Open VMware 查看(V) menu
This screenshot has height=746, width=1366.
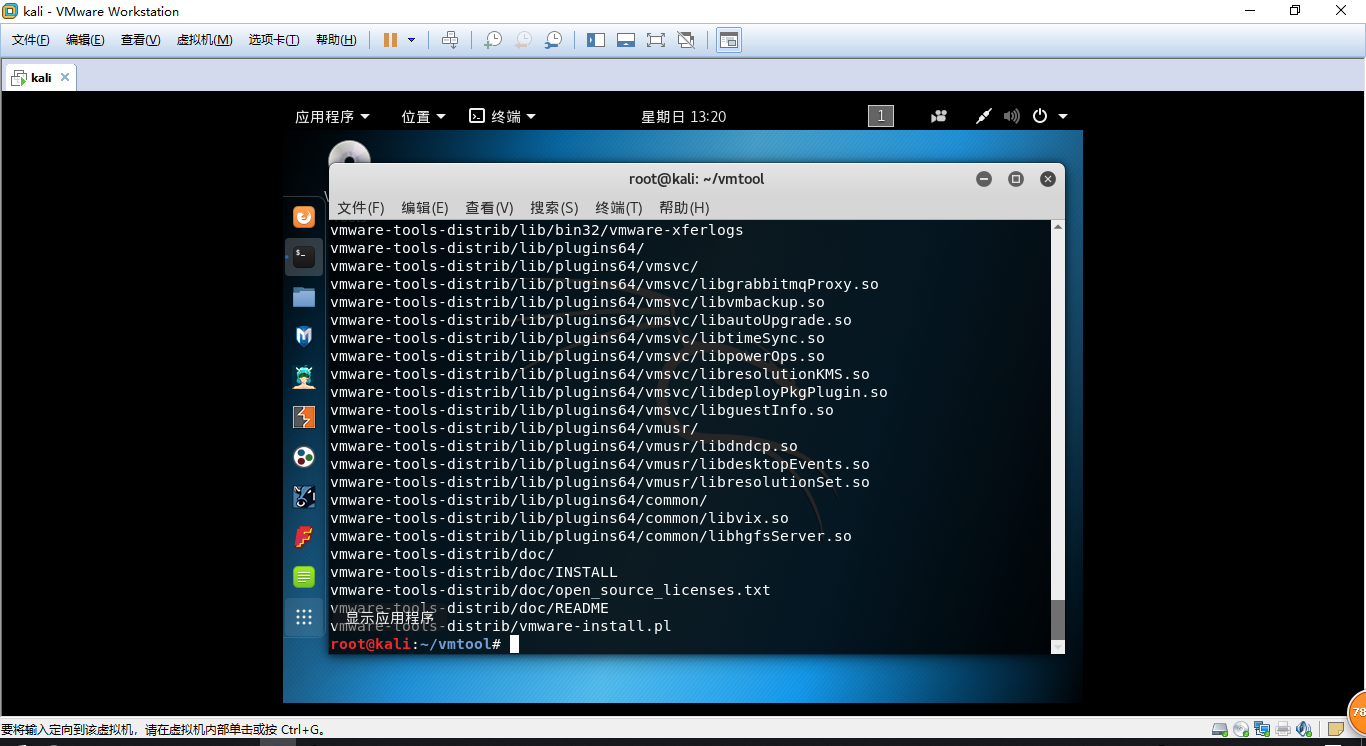pyautogui.click(x=140, y=40)
